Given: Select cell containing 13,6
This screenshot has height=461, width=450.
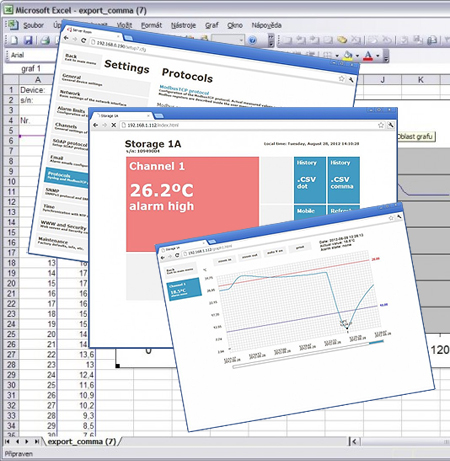Looking at the screenshot, I should coord(77,355).
